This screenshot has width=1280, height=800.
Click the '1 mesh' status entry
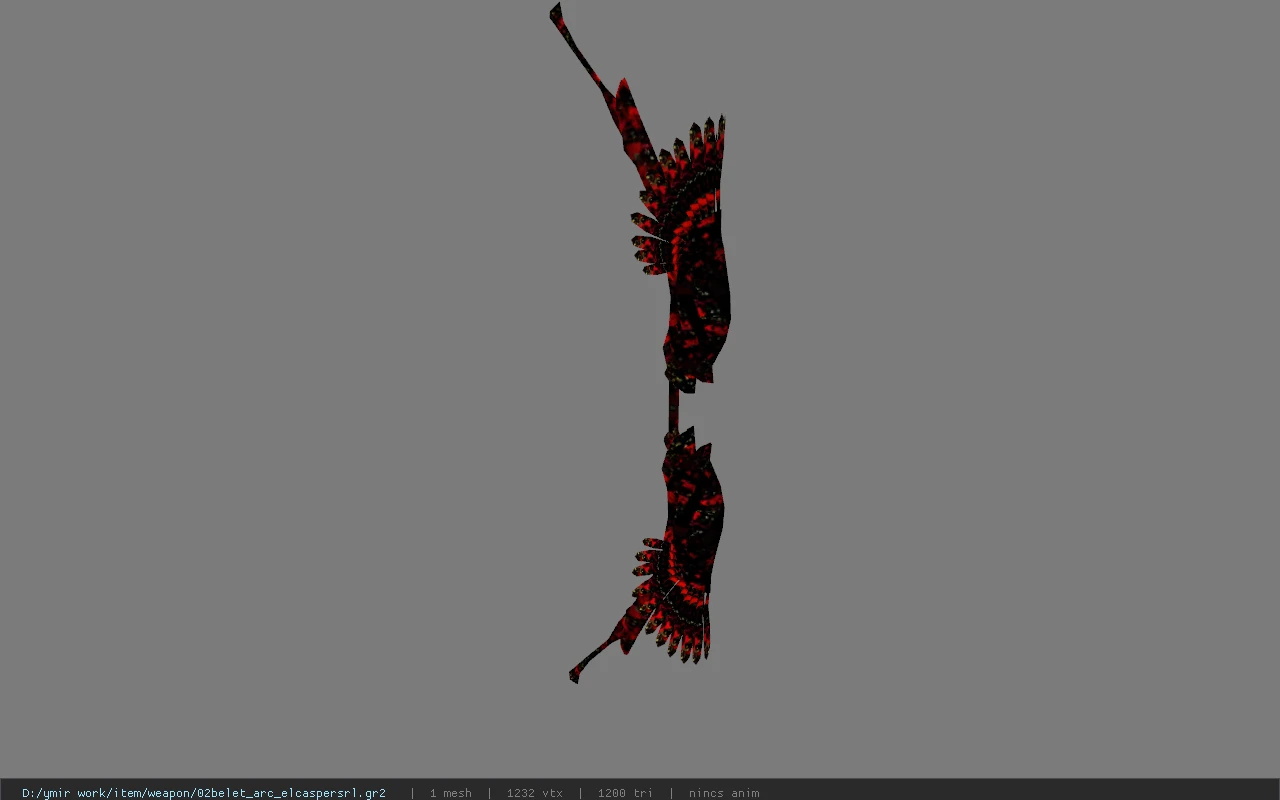point(450,793)
